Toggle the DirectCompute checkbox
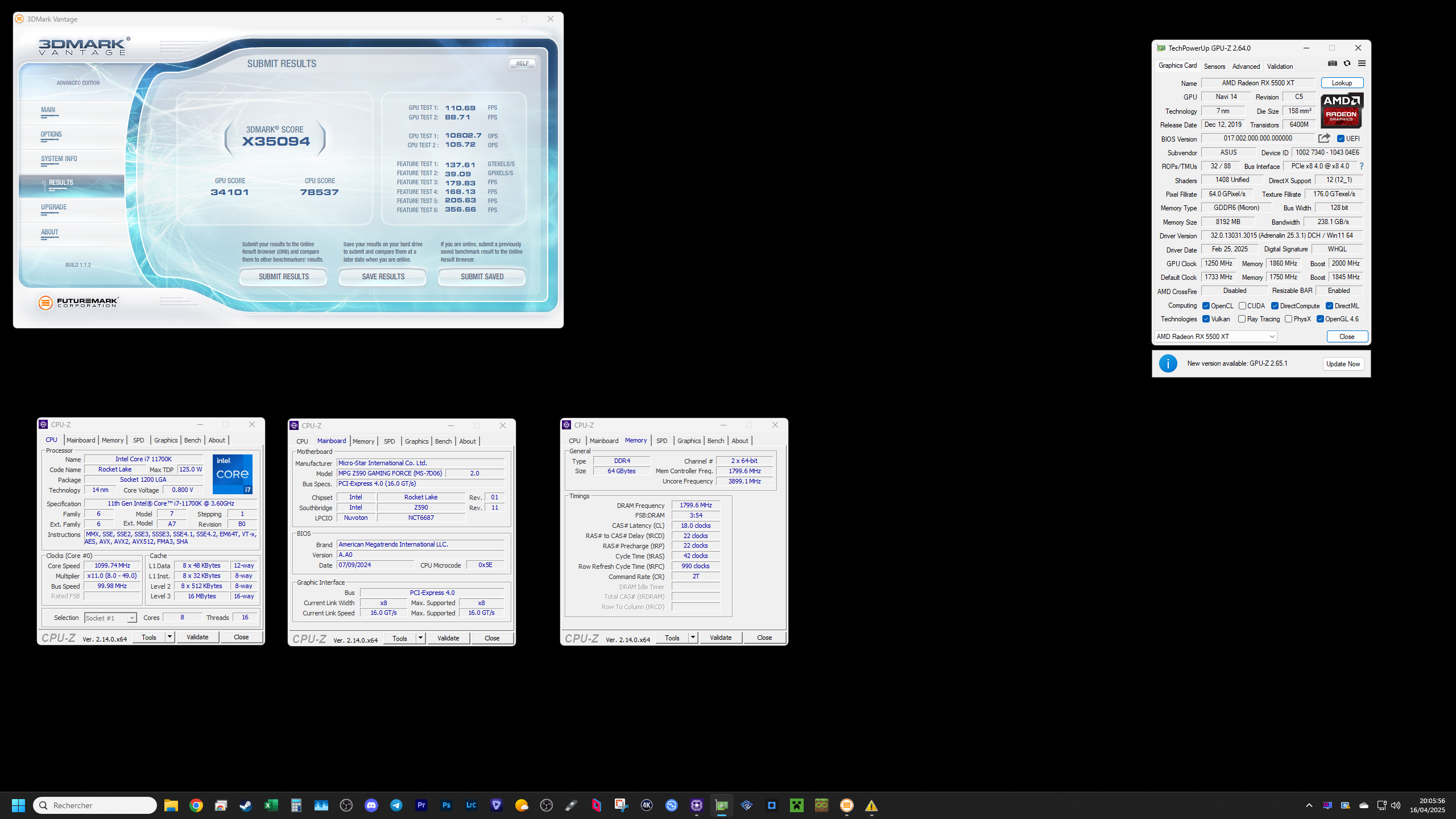Viewport: 1456px width, 819px height. (1275, 306)
